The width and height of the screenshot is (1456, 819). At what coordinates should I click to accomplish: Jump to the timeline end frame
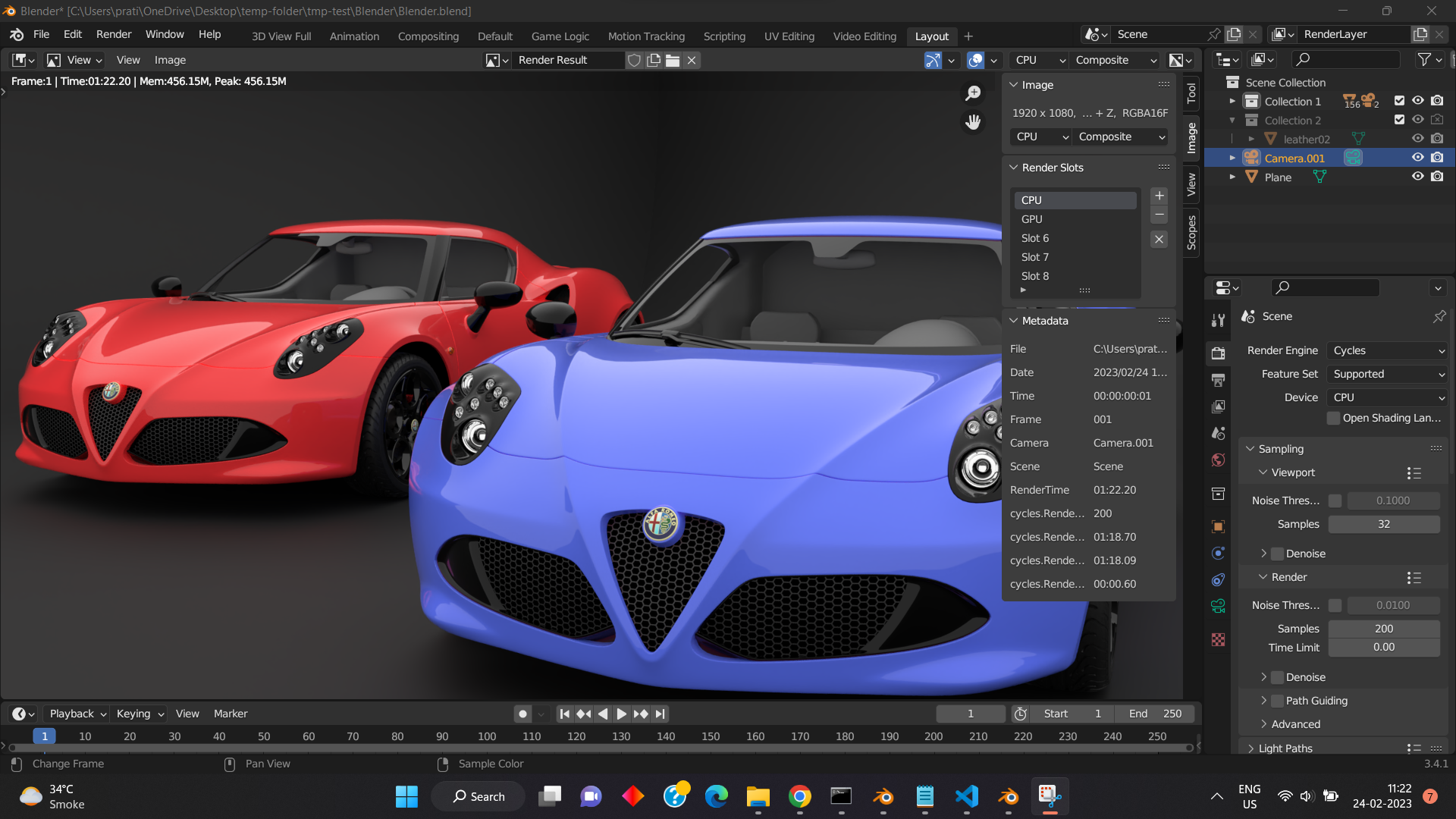[660, 714]
